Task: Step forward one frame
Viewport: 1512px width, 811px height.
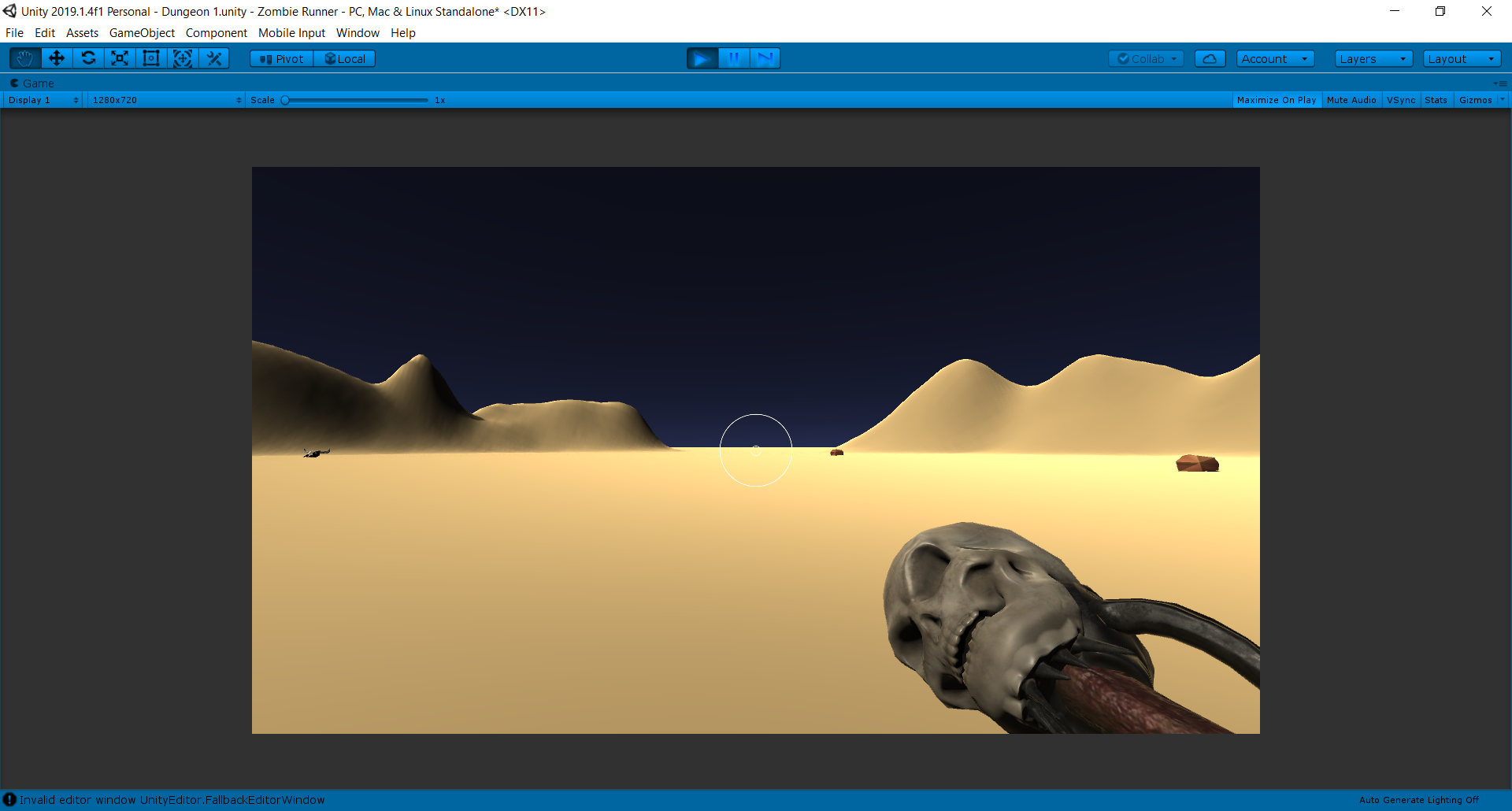Action: coord(765,58)
